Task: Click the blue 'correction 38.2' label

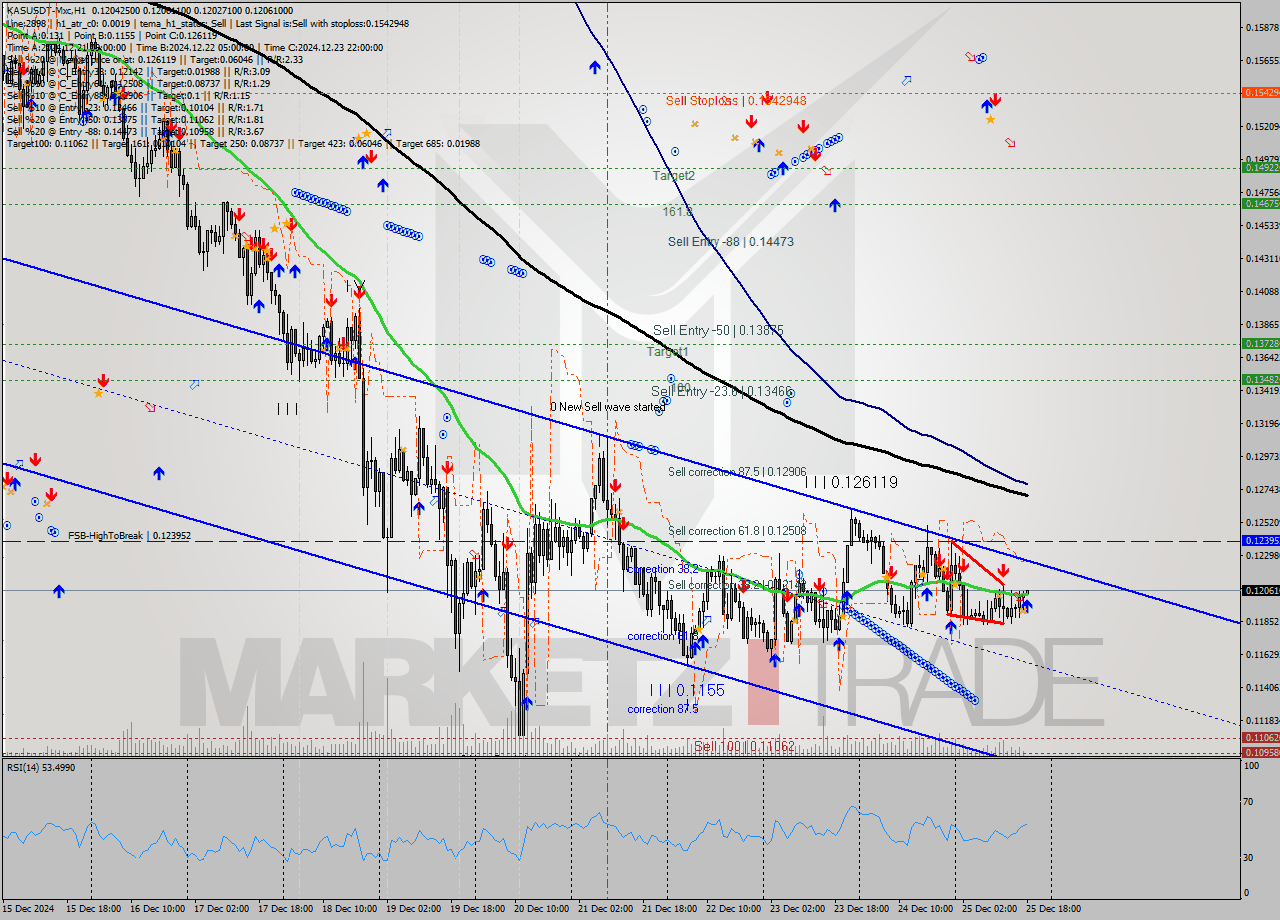Action: (x=665, y=569)
